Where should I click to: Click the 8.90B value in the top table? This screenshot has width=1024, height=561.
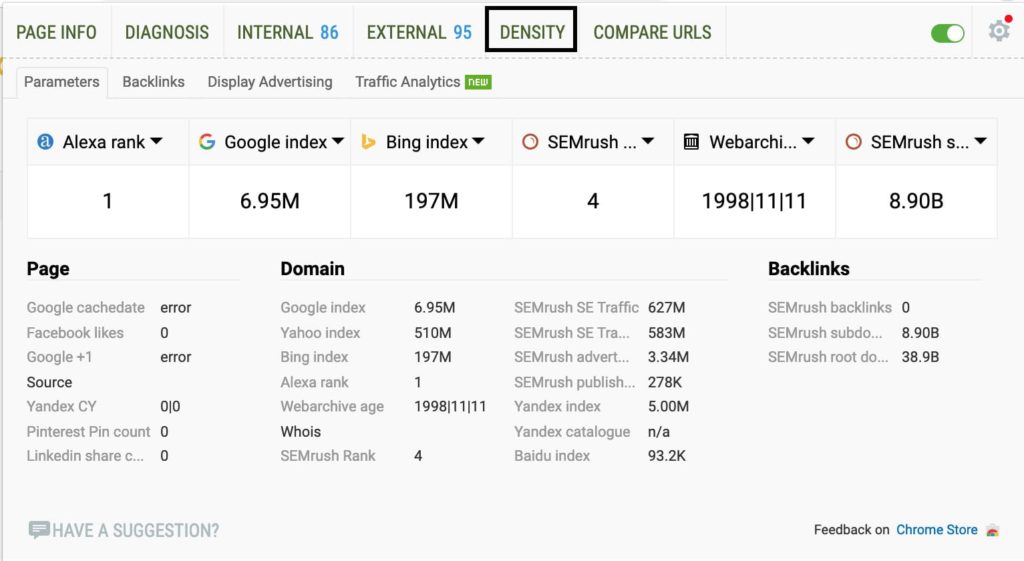pos(916,200)
